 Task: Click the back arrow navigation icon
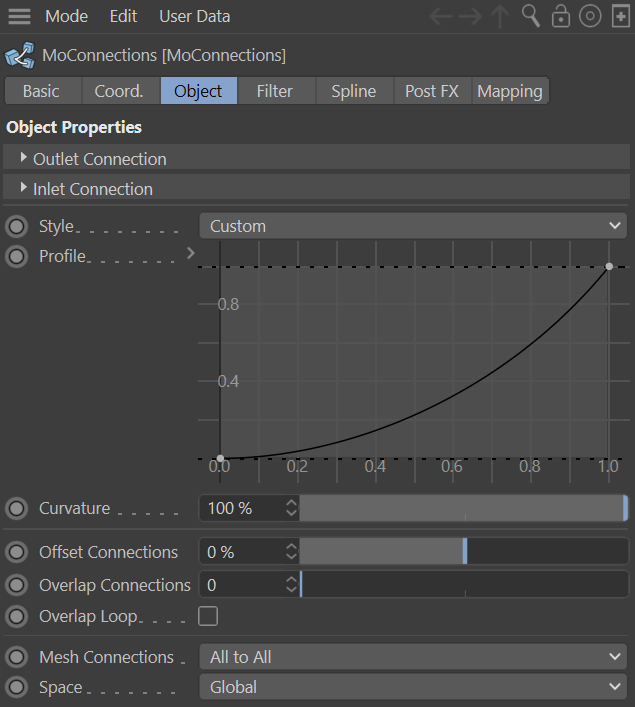(441, 17)
